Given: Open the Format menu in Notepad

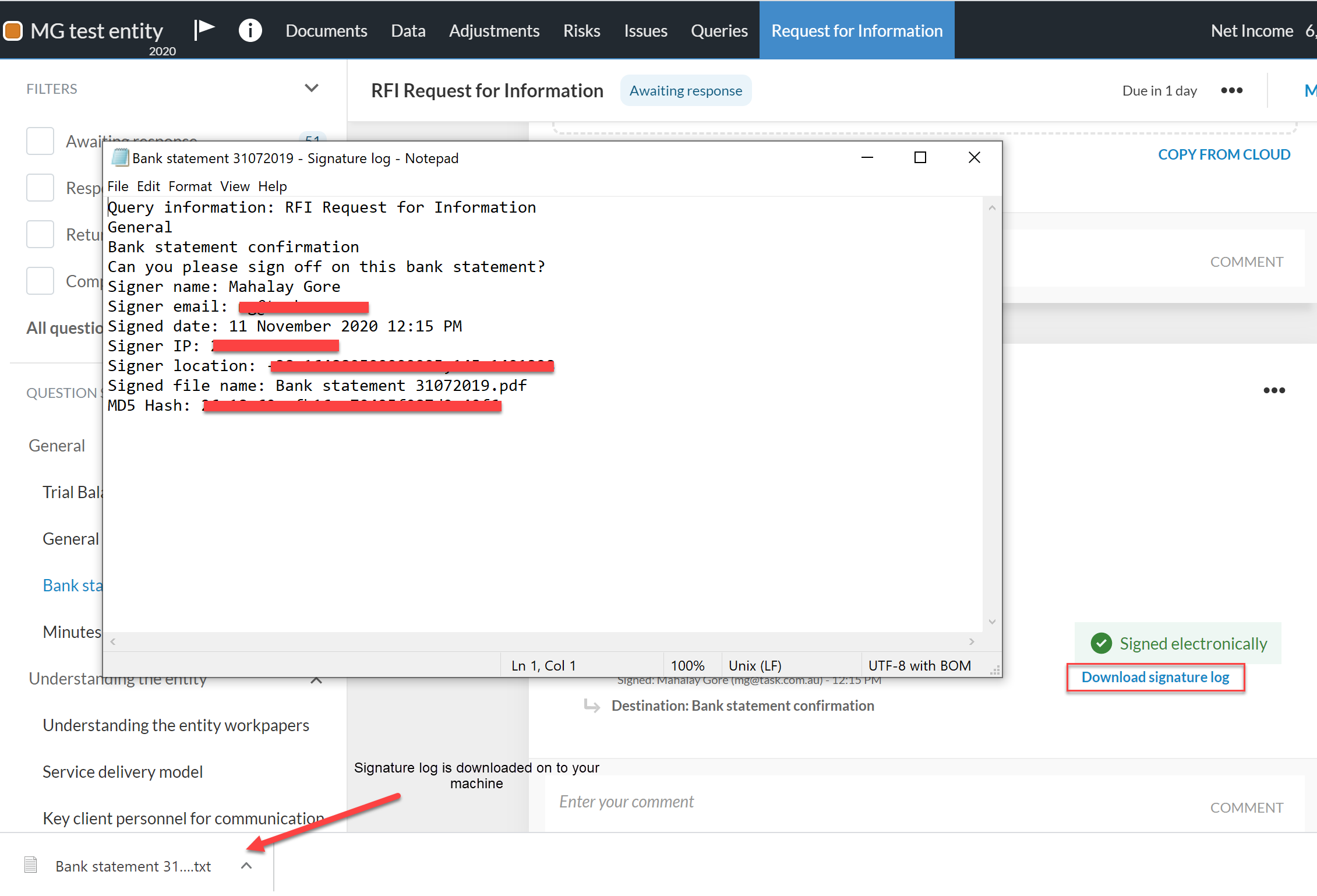Looking at the screenshot, I should (190, 186).
